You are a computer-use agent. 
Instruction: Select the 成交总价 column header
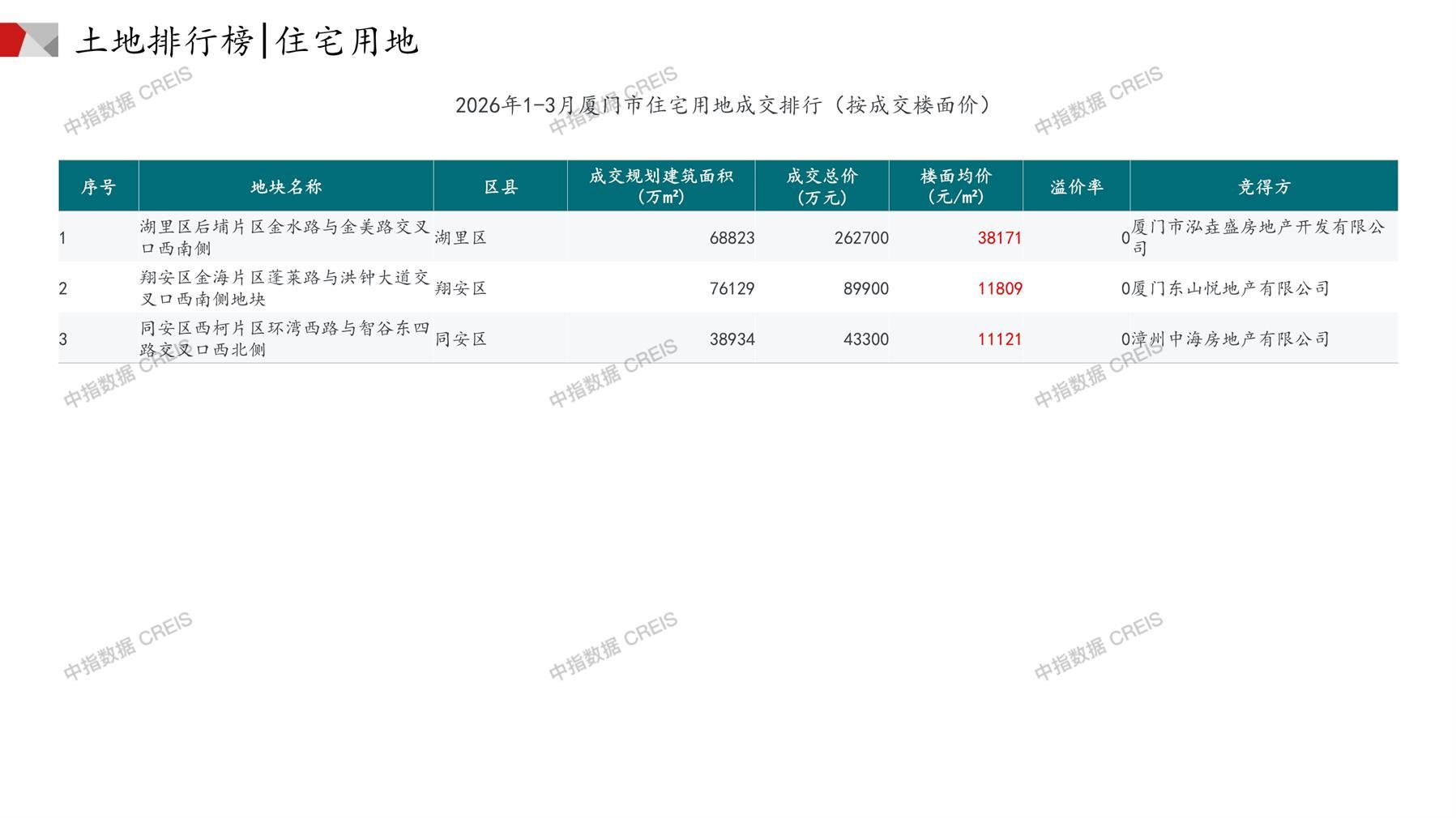click(822, 186)
